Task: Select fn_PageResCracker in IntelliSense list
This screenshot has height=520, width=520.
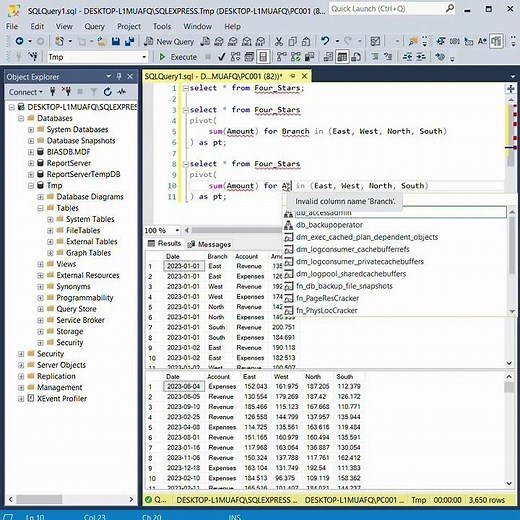Action: pyautogui.click(x=327, y=298)
